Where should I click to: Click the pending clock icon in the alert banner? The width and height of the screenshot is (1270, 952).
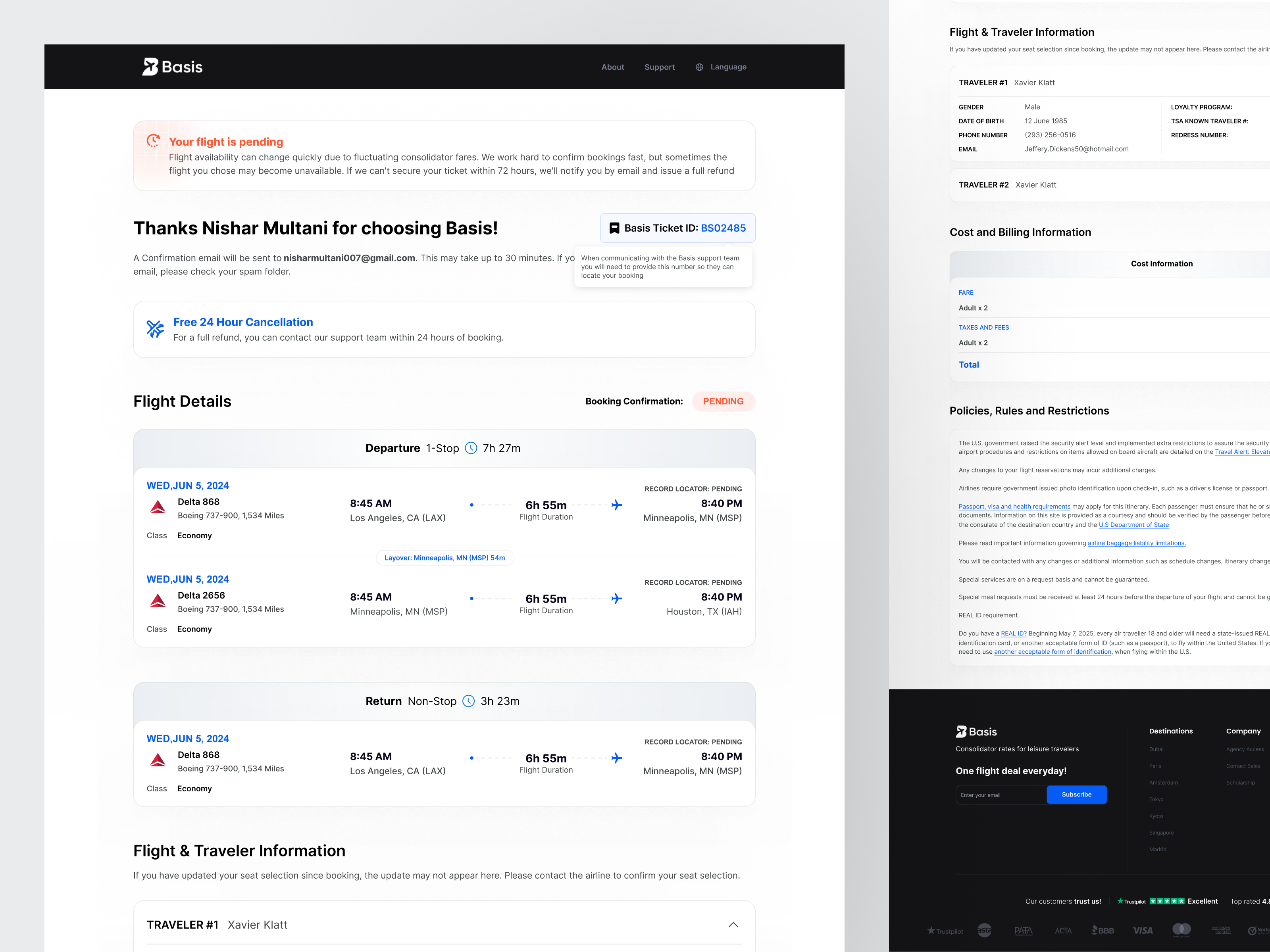(x=153, y=140)
